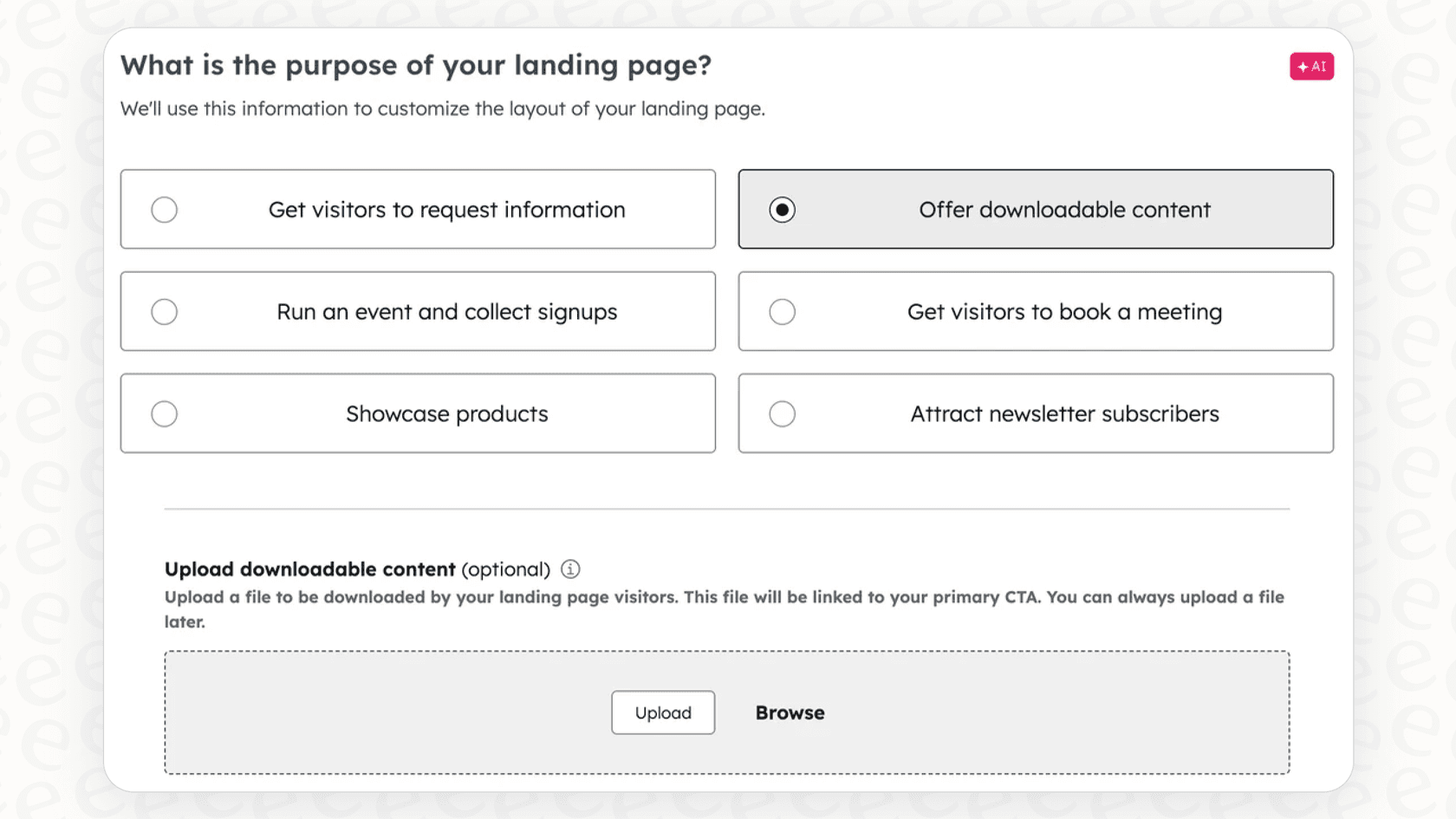Image resolution: width=1456 pixels, height=819 pixels.
Task: Open the info tooltip beside Upload downloadable content
Action: [570, 569]
